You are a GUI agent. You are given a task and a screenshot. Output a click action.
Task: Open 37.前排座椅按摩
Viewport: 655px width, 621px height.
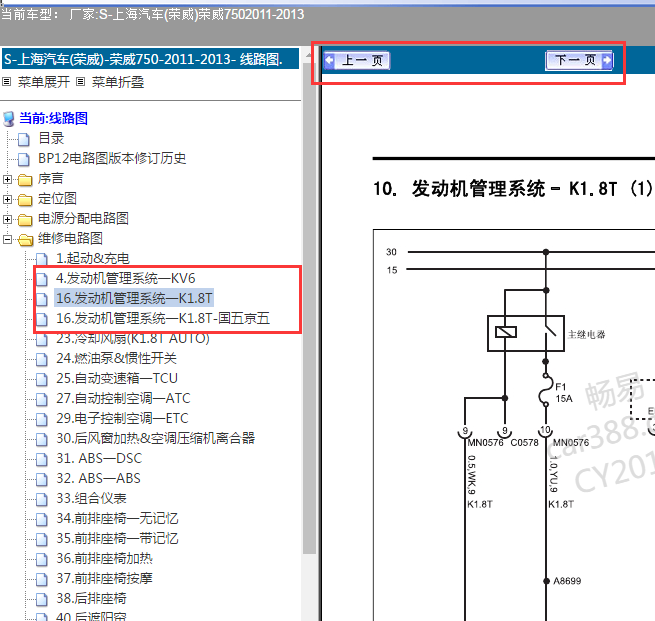point(104,579)
